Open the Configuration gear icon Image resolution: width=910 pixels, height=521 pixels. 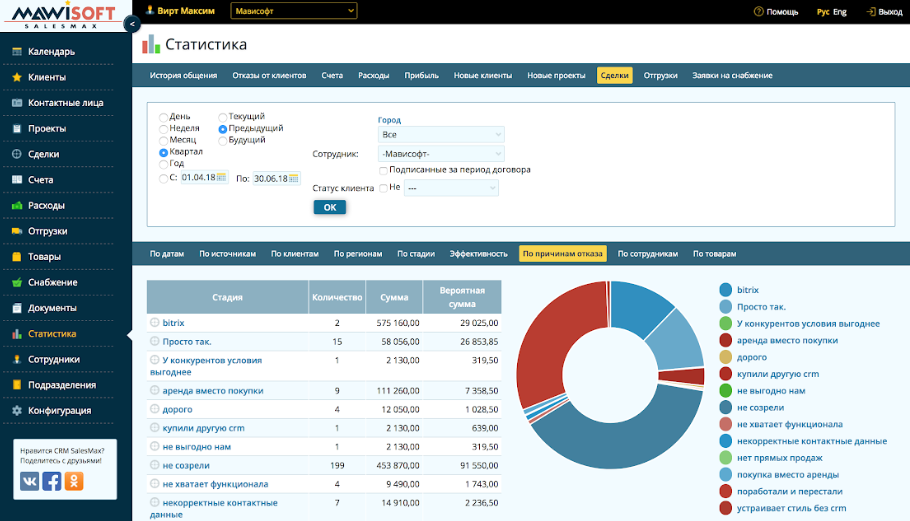click(x=17, y=410)
